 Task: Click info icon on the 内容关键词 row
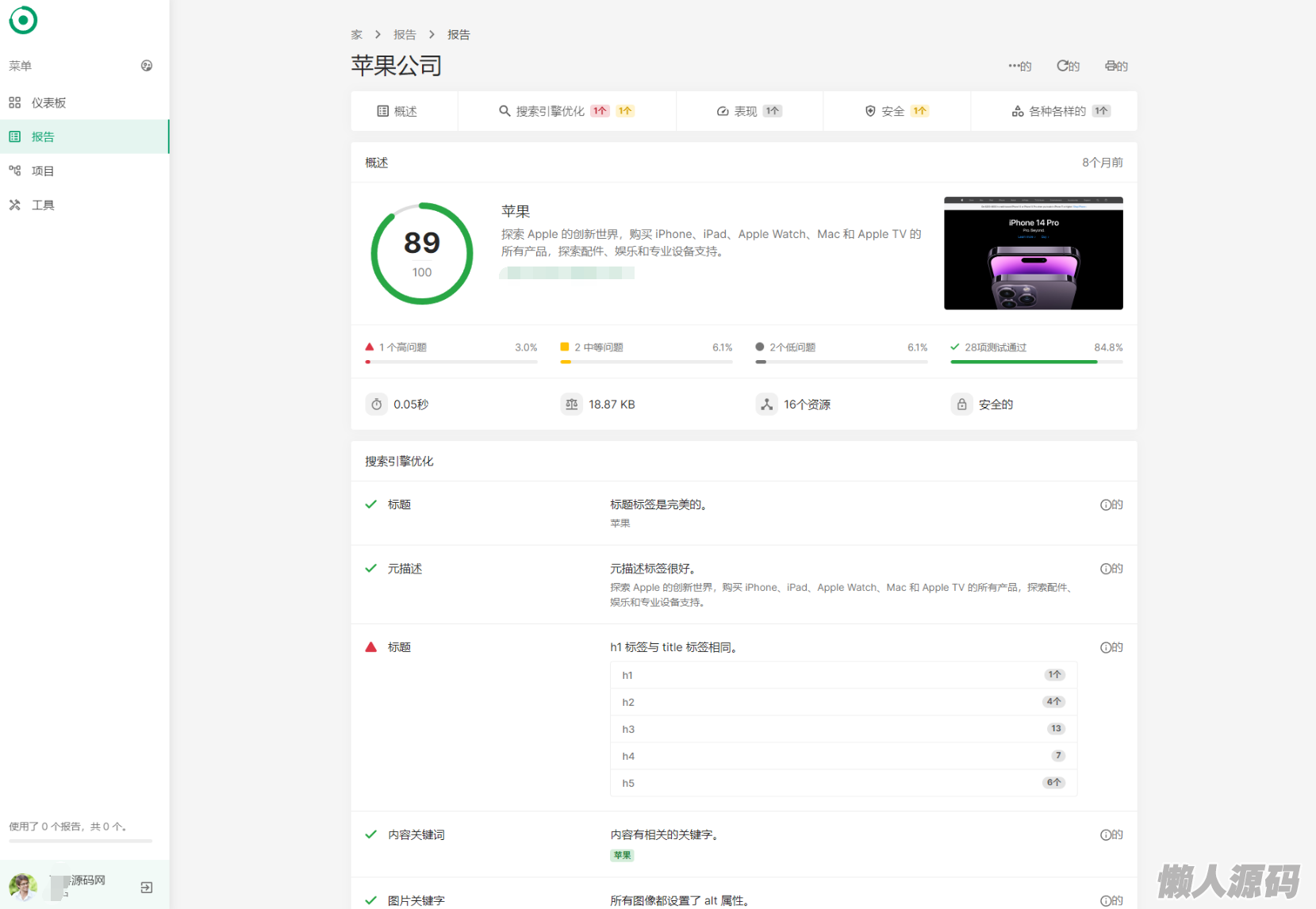1106,834
